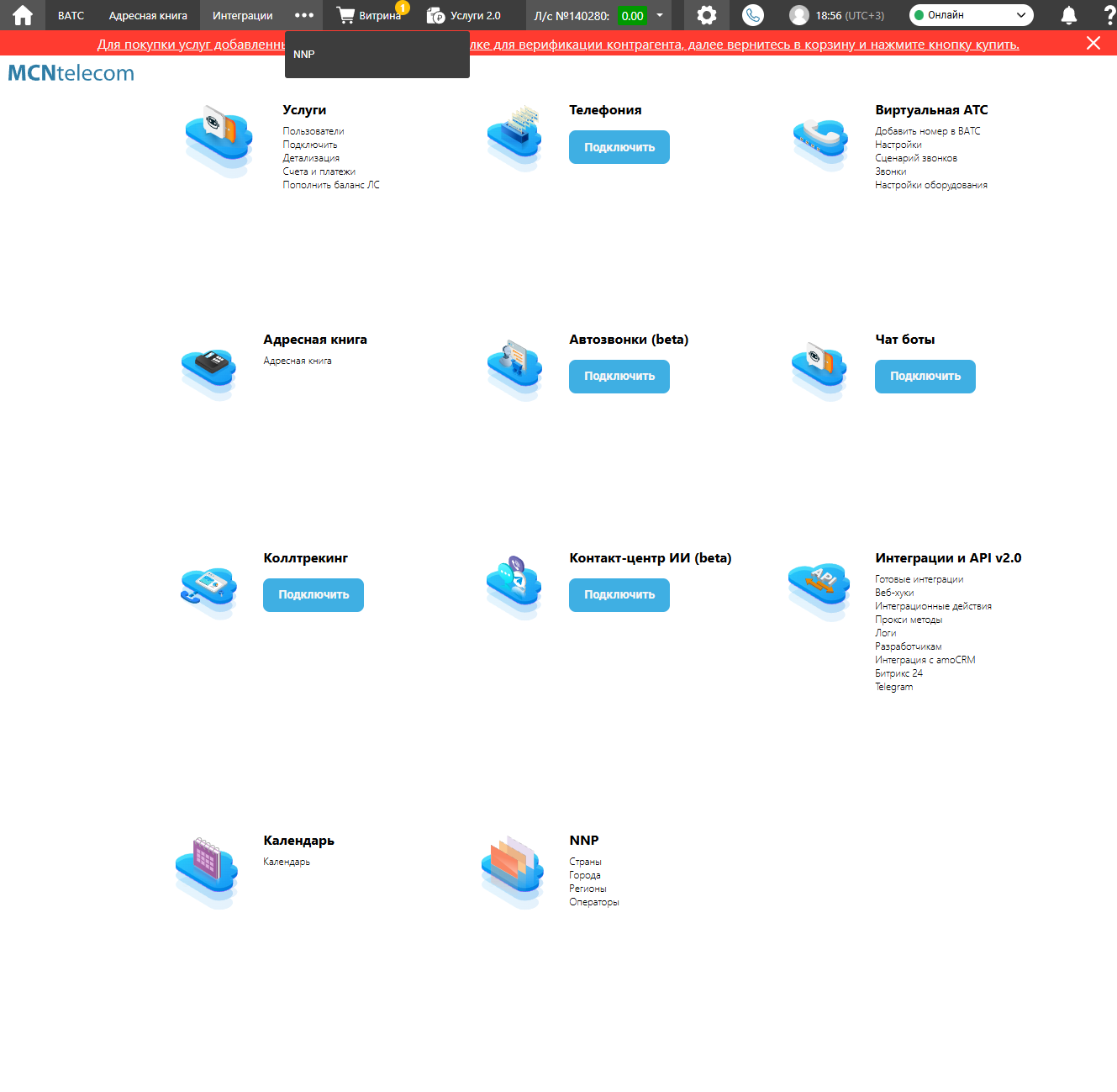
Task: Click Подключить under Коллтрекинг
Action: coord(313,595)
